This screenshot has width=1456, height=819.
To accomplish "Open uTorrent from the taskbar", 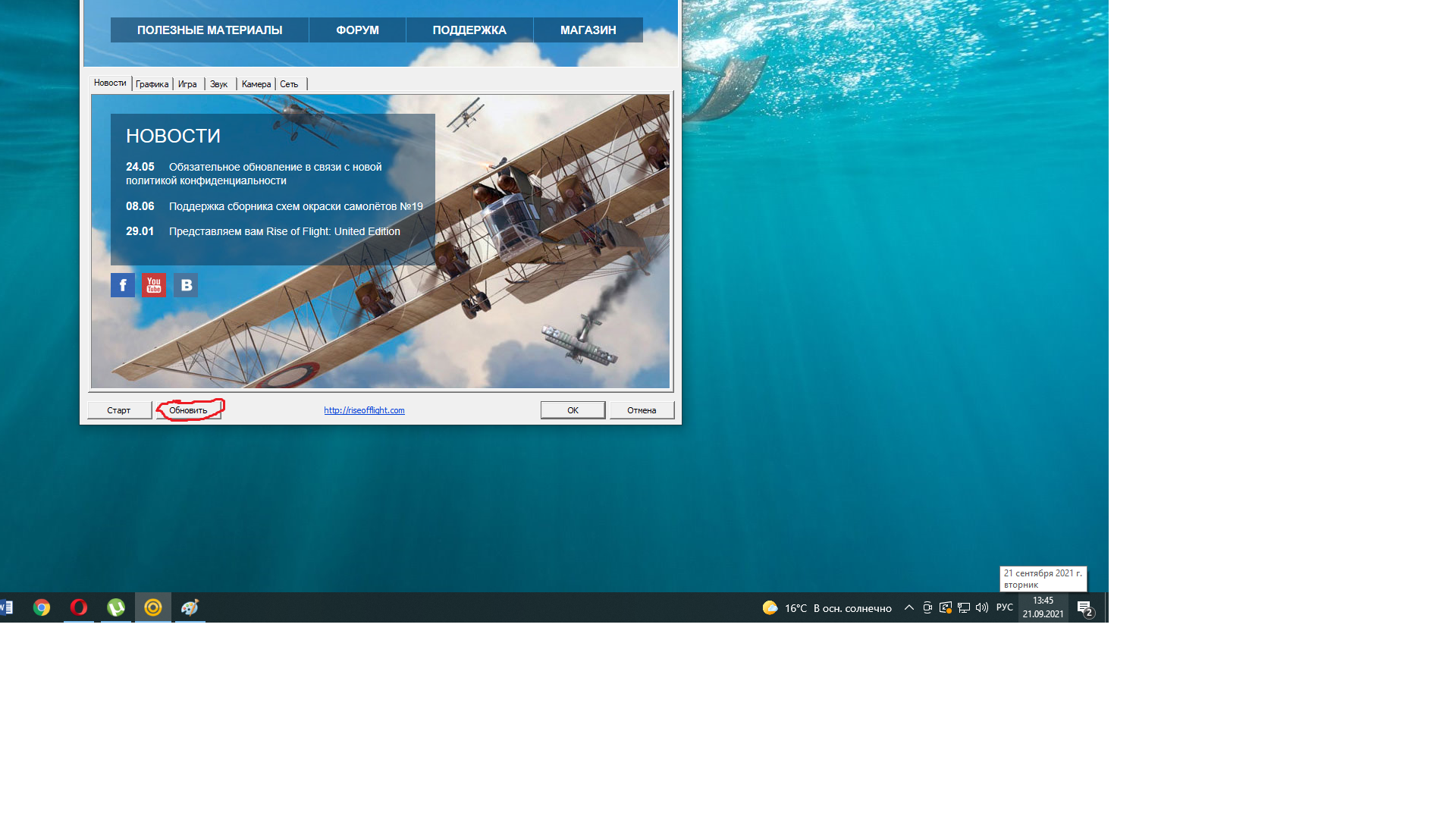I will pyautogui.click(x=116, y=607).
